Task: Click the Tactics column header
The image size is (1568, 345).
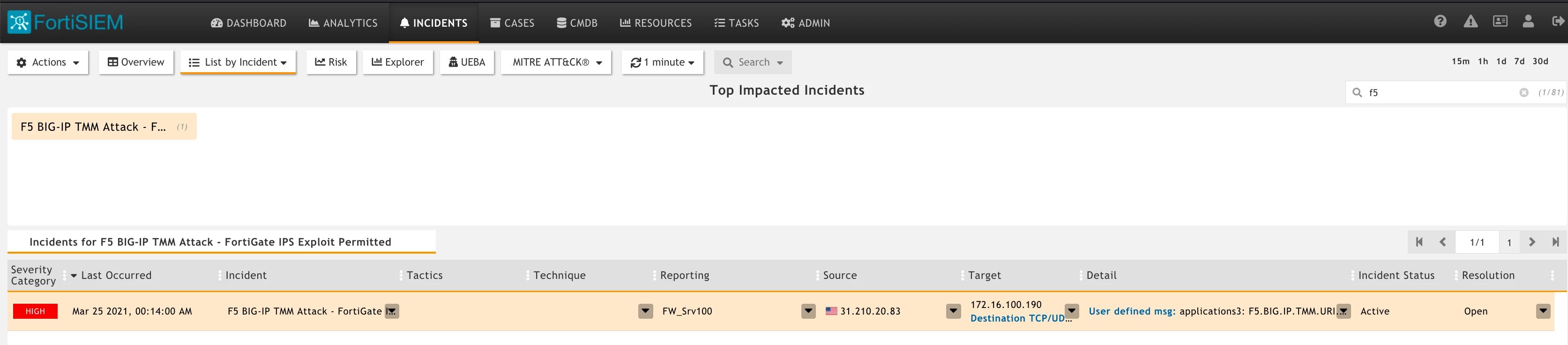Action: point(425,276)
